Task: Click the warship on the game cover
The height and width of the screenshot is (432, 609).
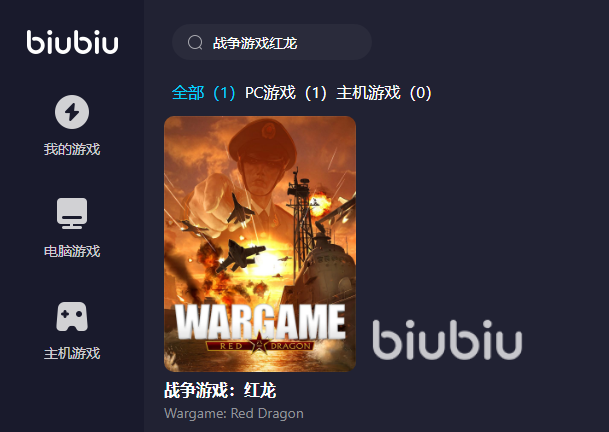Action: pyautogui.click(x=322, y=249)
